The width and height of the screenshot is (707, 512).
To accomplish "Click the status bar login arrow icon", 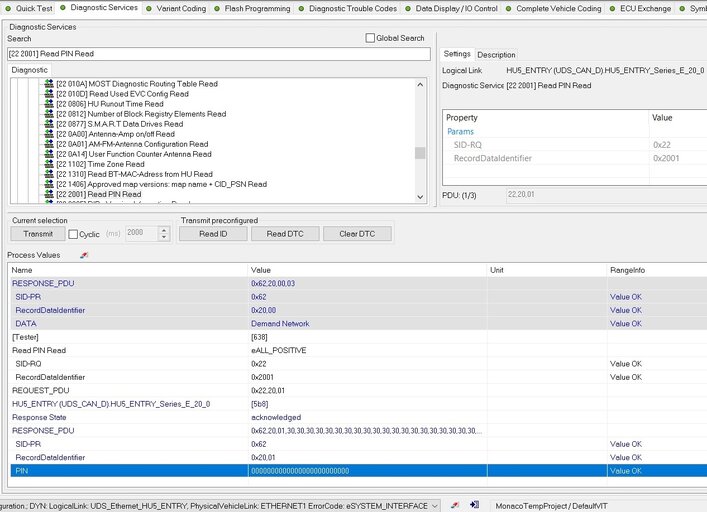I will point(477,506).
